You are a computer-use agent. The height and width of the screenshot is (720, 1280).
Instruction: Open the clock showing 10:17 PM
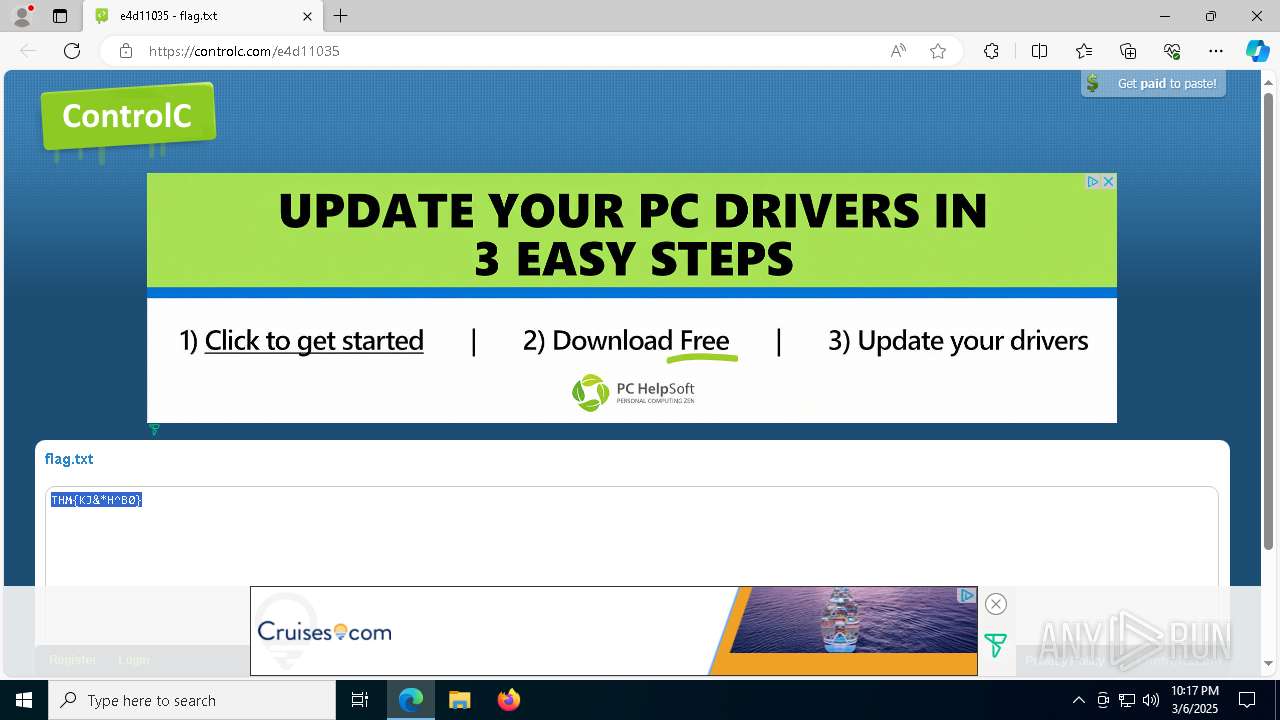1195,700
